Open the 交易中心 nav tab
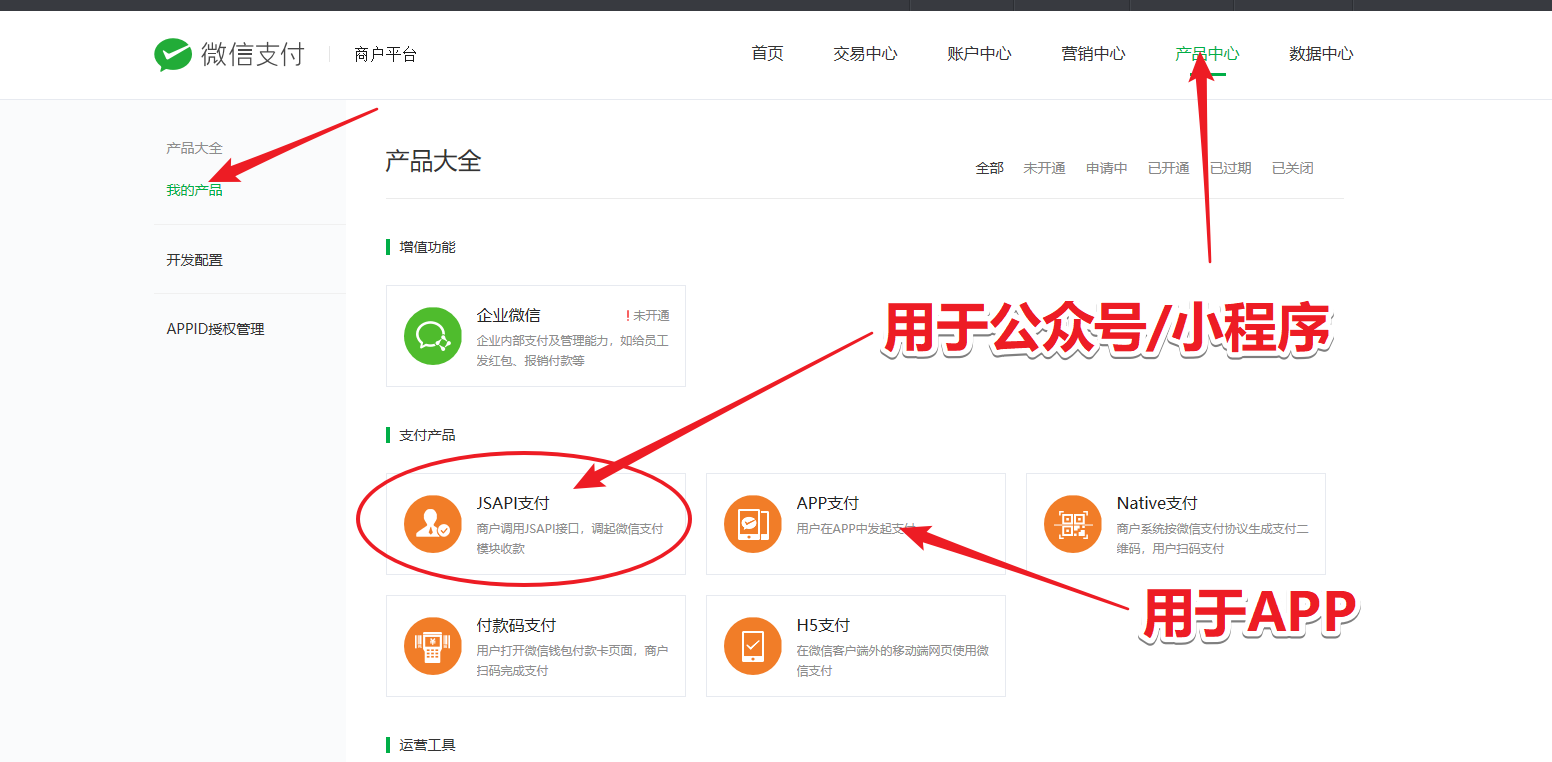This screenshot has height=762, width=1552. (865, 54)
